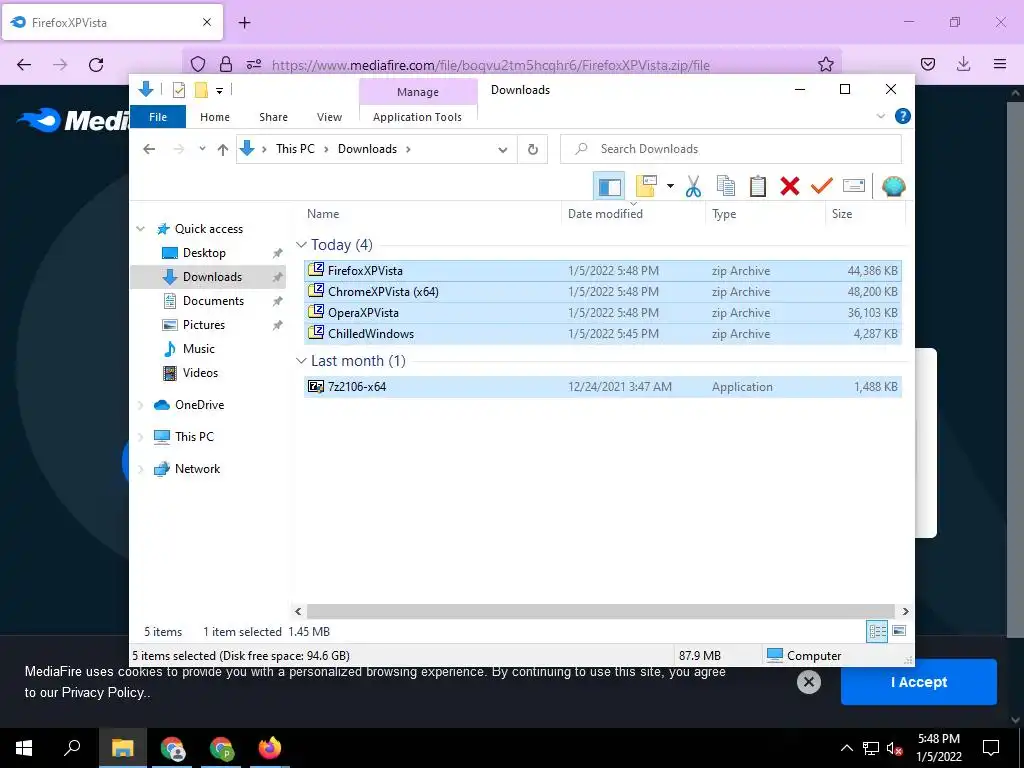
Task: Select the Manage contextual tab
Action: point(418,92)
